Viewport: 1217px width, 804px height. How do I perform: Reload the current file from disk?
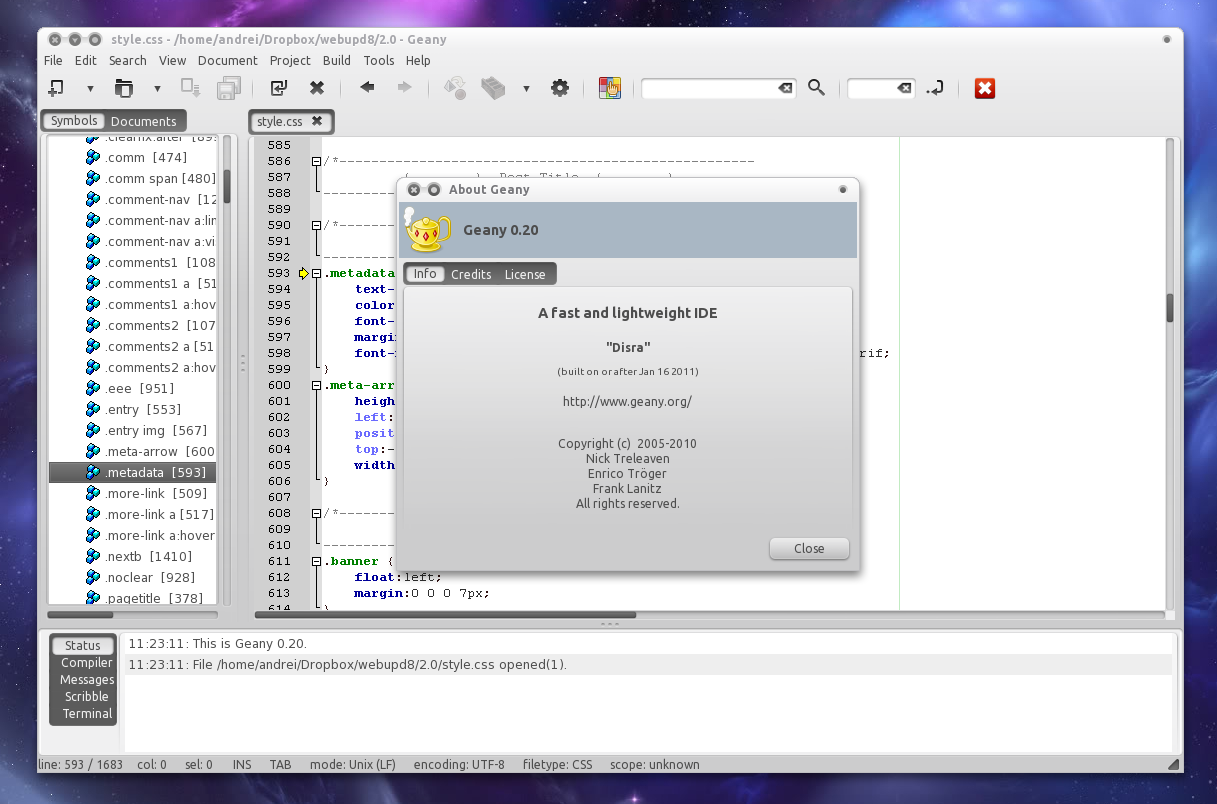tap(279, 88)
